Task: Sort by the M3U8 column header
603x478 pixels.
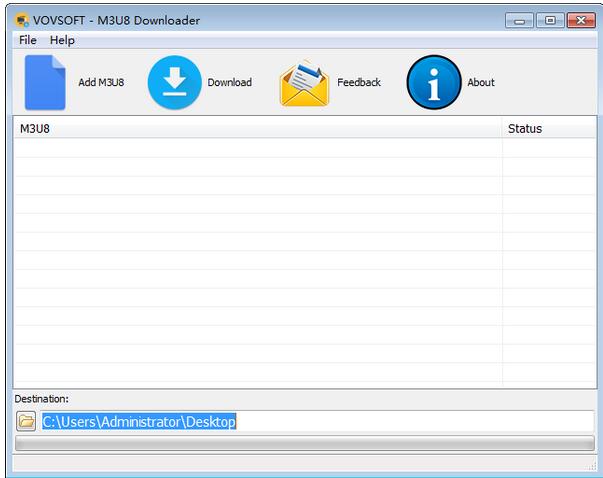Action: pyautogui.click(x=258, y=128)
